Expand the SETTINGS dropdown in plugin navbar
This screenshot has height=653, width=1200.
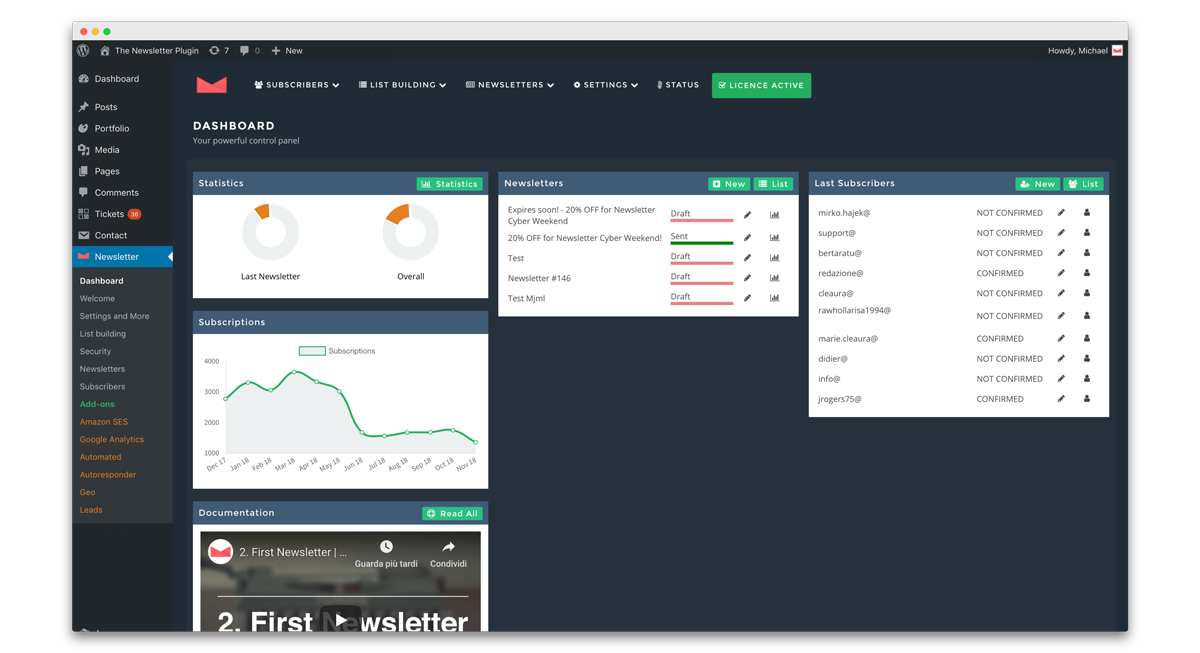(605, 85)
